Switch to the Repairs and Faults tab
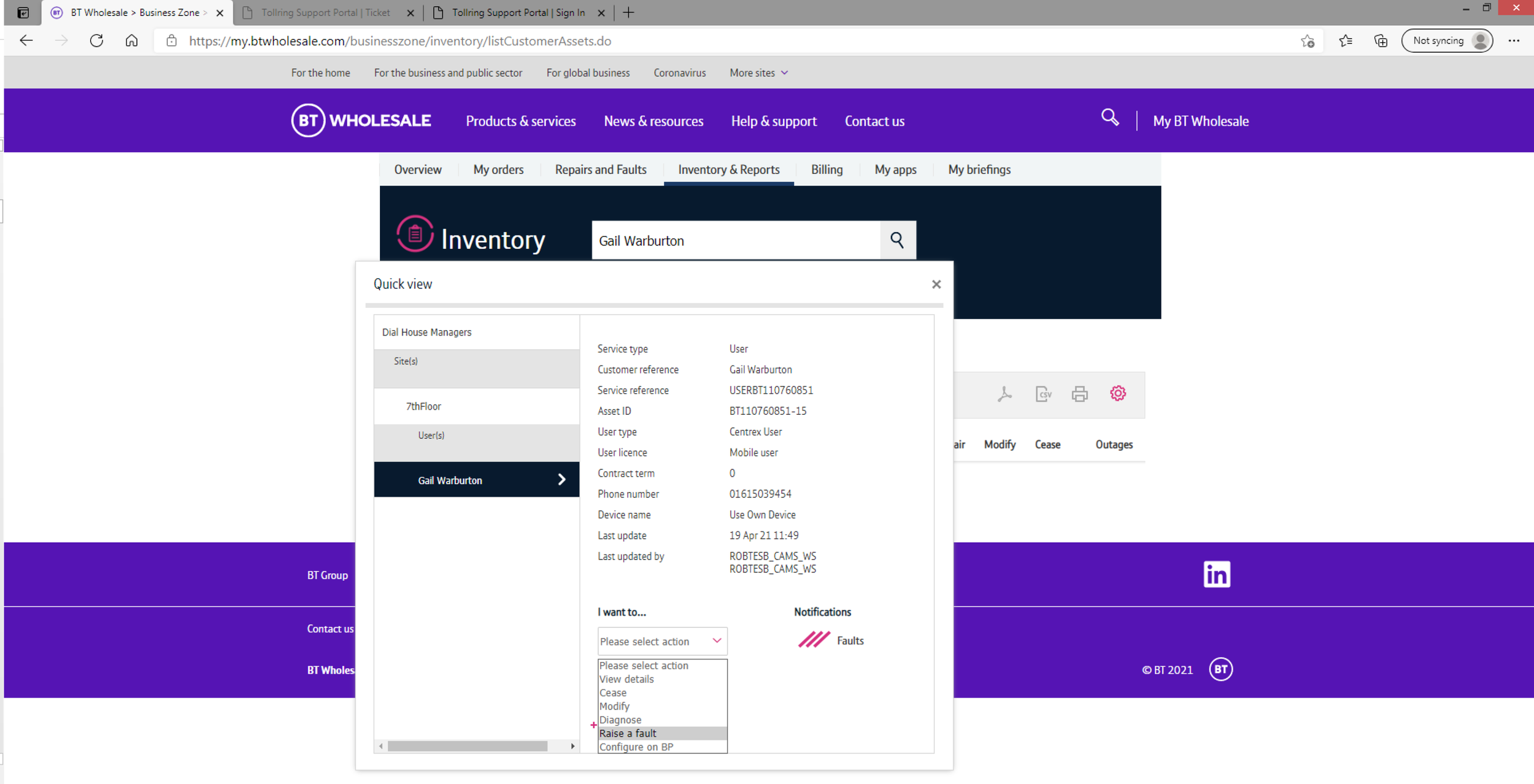1534x784 pixels. click(601, 170)
